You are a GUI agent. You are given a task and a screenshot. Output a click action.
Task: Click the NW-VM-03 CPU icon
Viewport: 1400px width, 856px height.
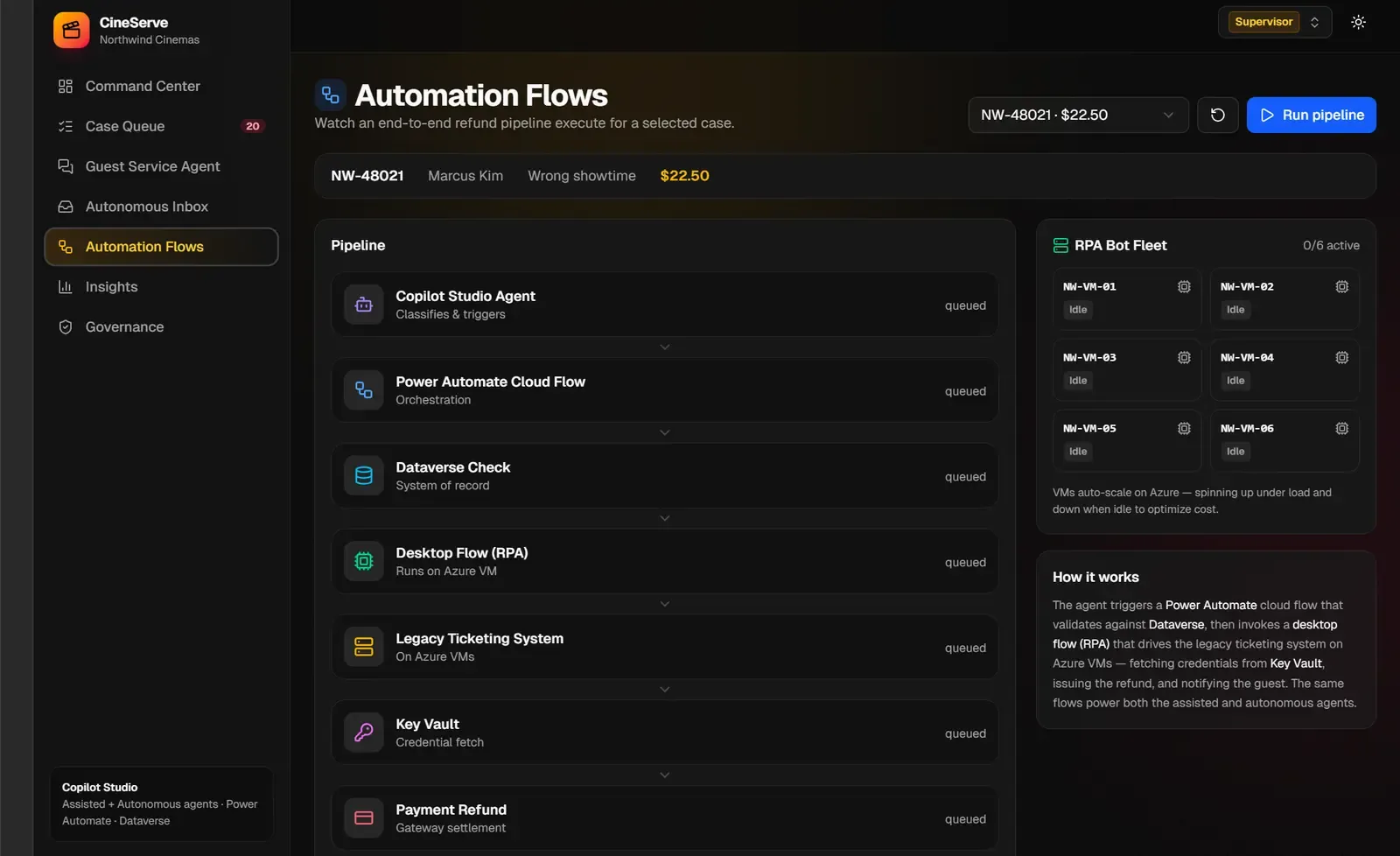[1184, 358]
